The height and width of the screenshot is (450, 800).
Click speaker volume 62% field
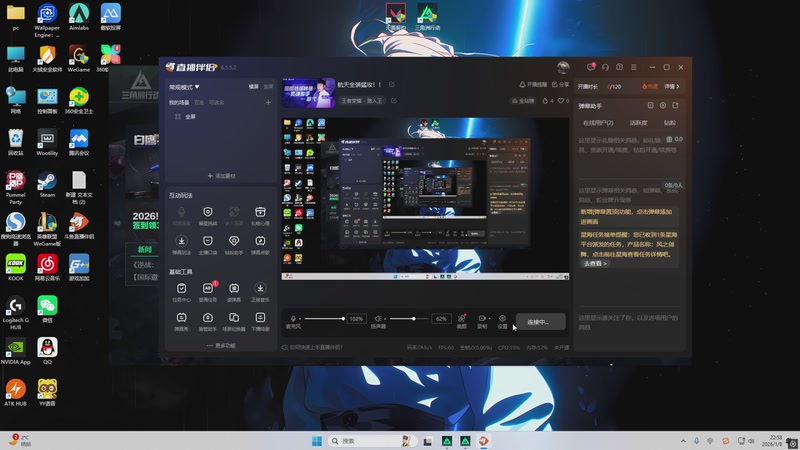442,319
